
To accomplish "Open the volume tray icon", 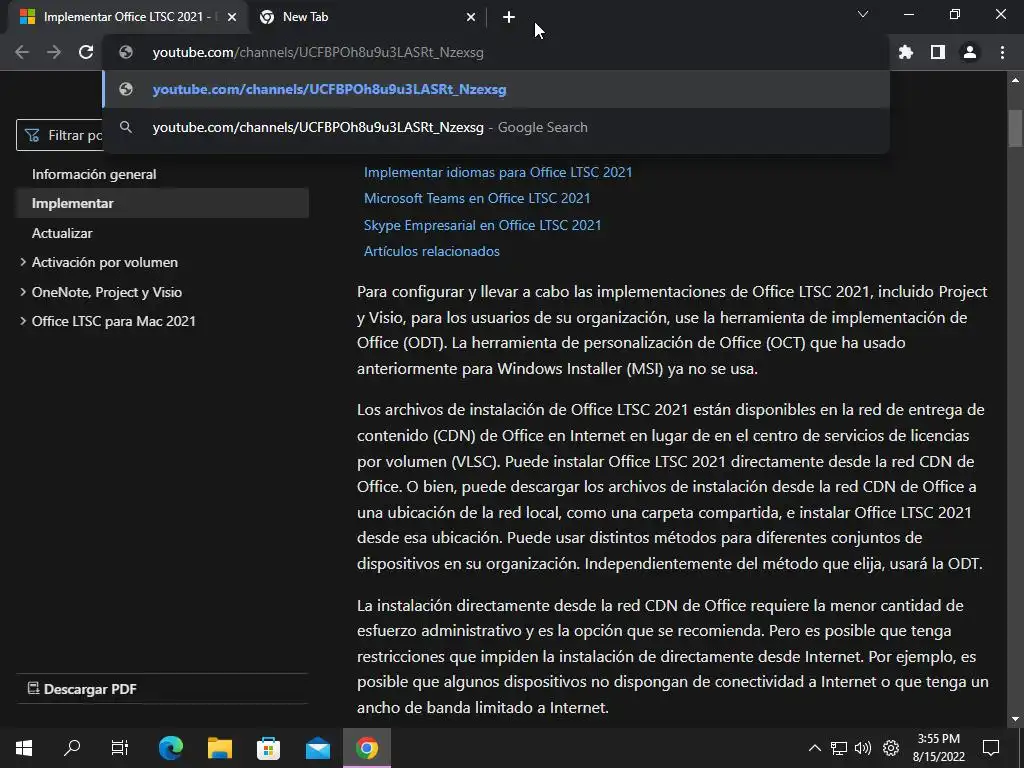I will point(863,748).
